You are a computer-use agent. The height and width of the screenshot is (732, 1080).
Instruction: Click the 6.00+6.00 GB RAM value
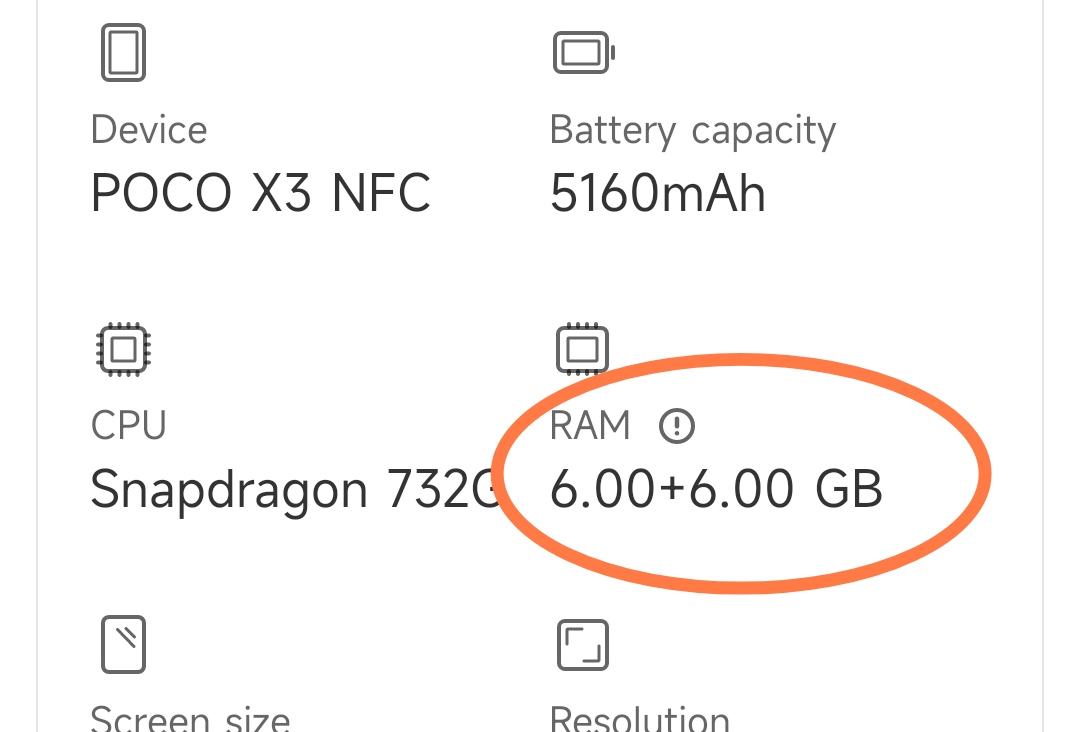point(716,489)
